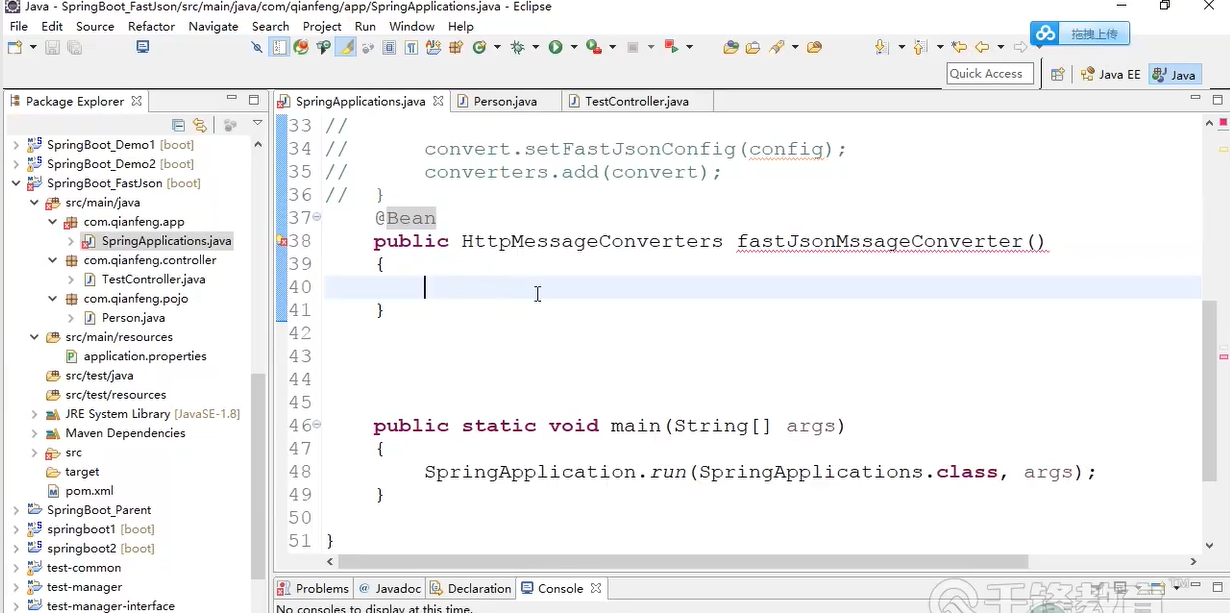Toggle Show Whitespace Characters pilcrow icon
This screenshot has height=613, width=1230.
(x=411, y=47)
